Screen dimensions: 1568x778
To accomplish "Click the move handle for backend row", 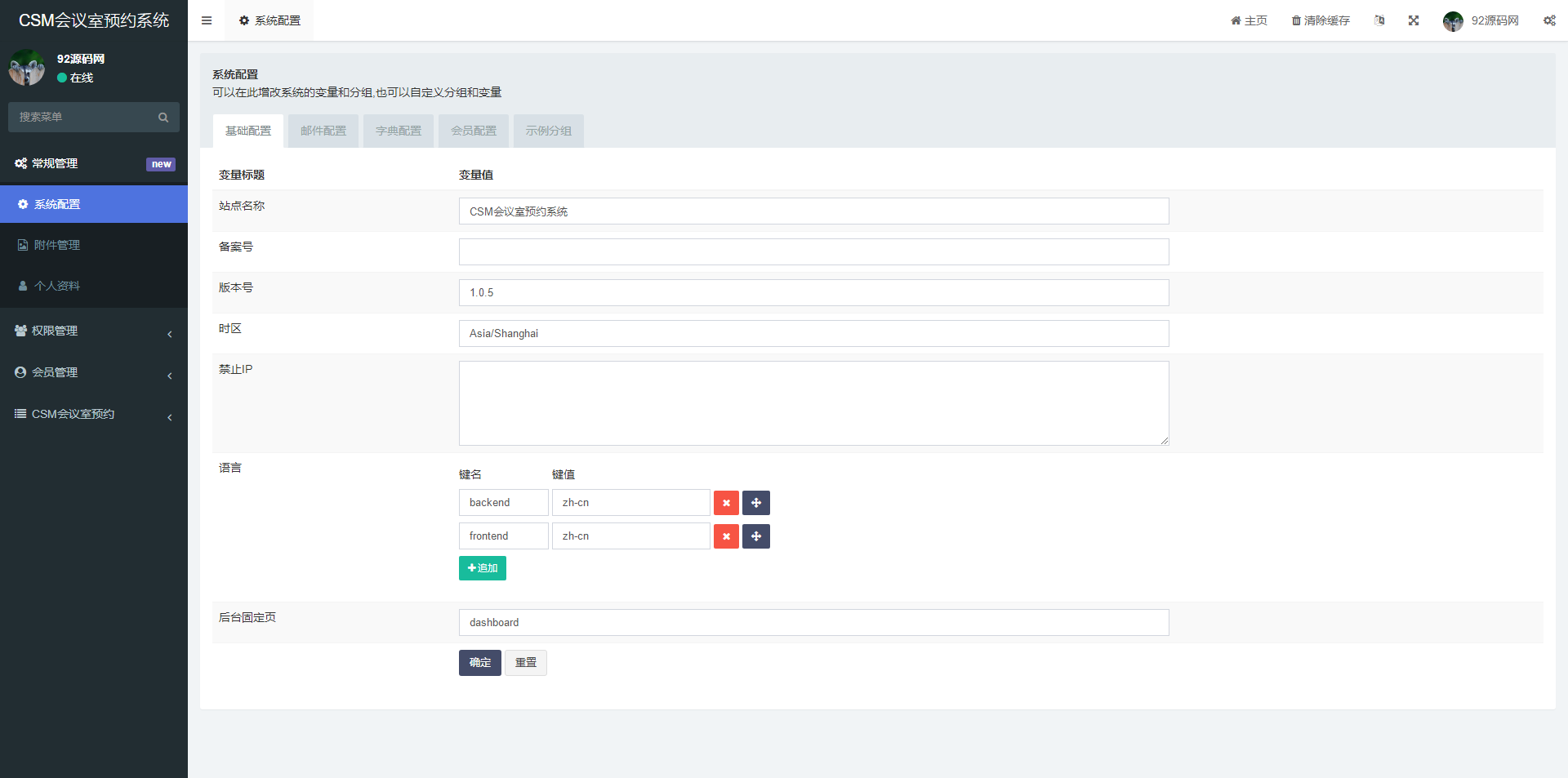I will pyautogui.click(x=756, y=503).
